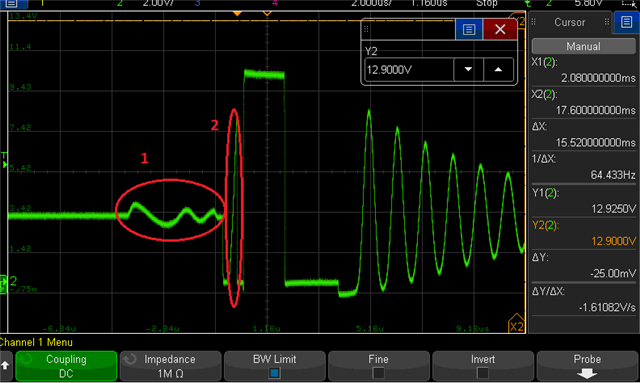The height and width of the screenshot is (383, 640).
Task: Toggle the BW Limit checkbox
Action: coord(274,373)
